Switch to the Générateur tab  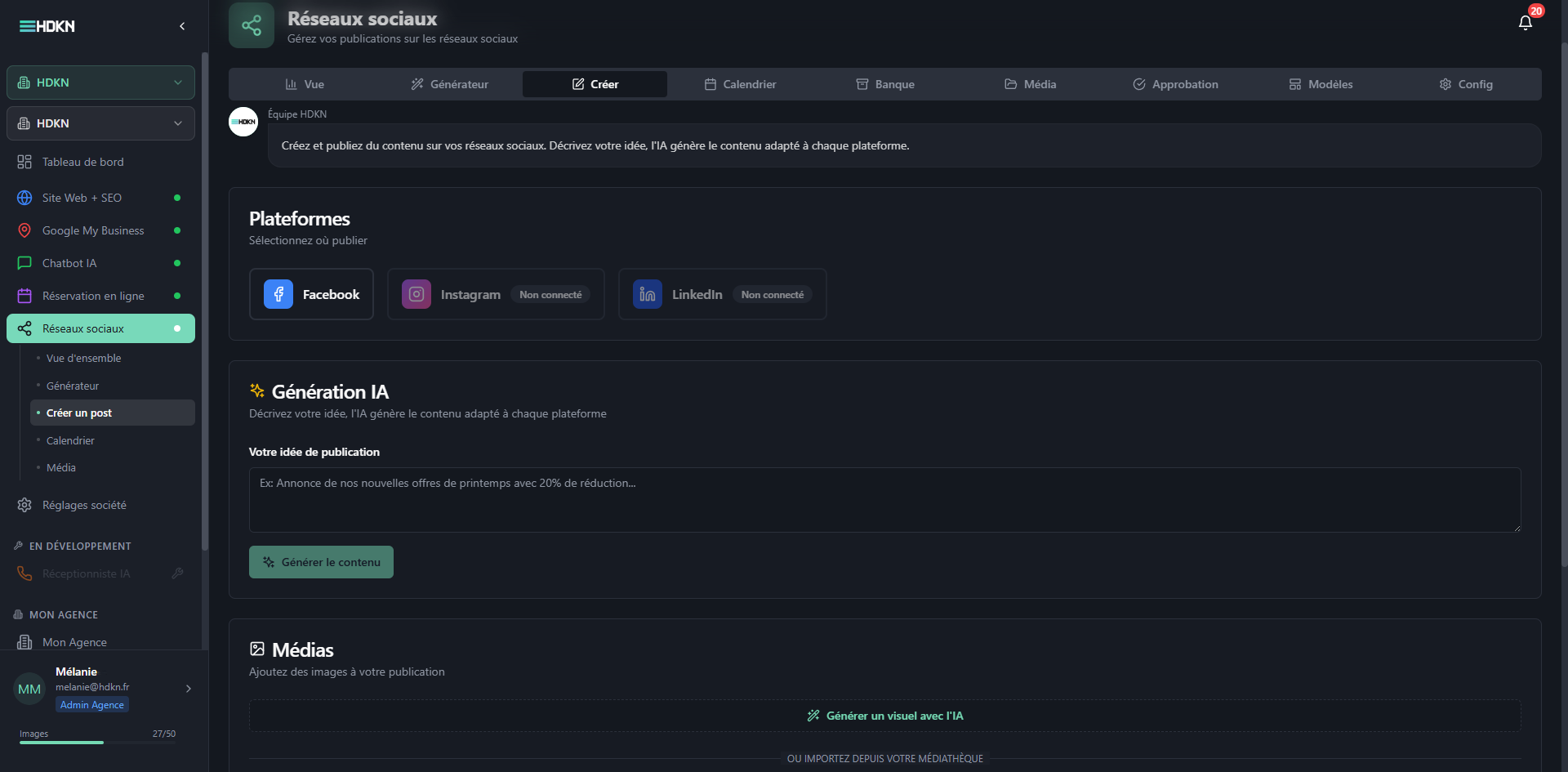coord(449,84)
